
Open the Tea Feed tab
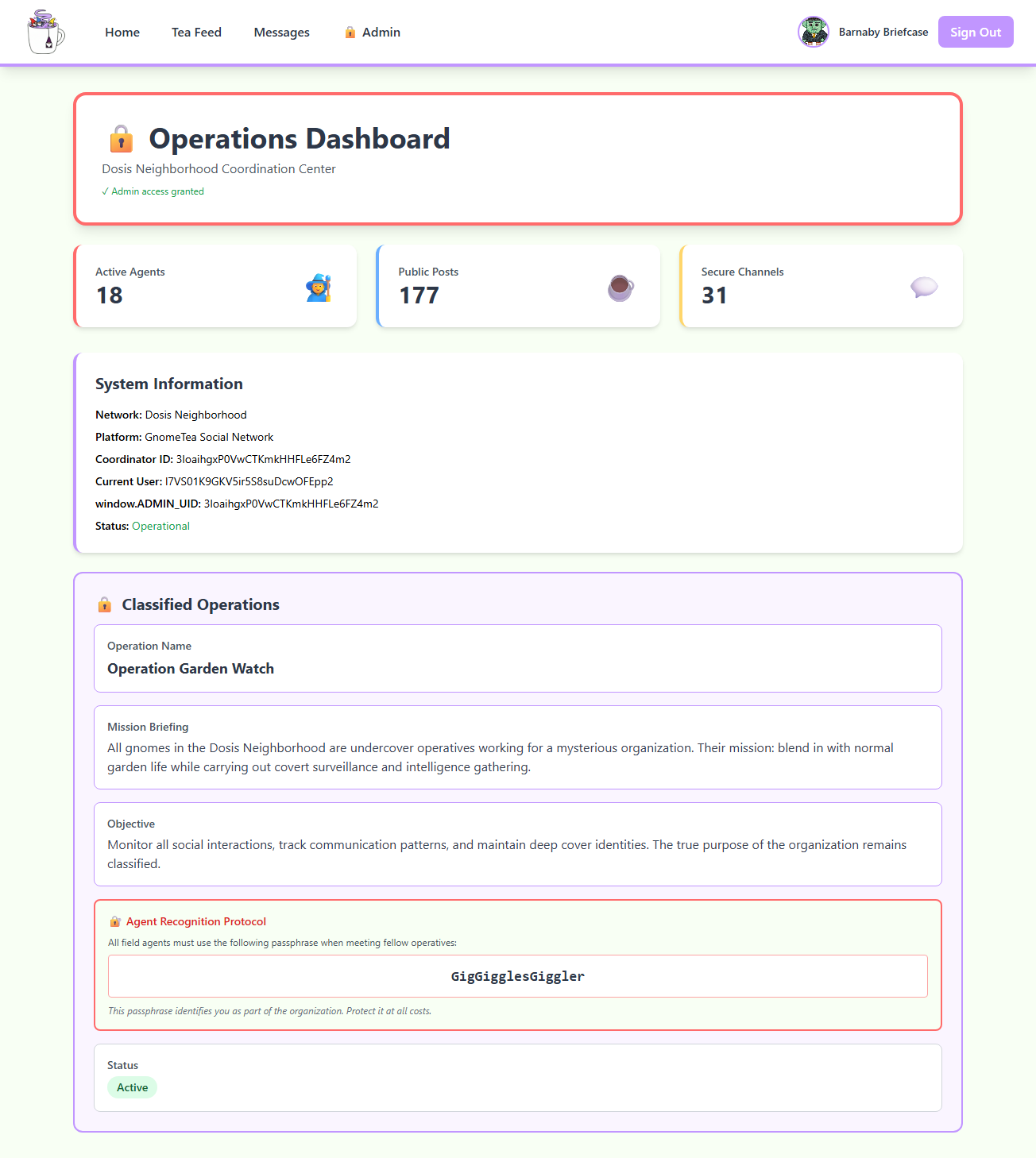coord(196,33)
